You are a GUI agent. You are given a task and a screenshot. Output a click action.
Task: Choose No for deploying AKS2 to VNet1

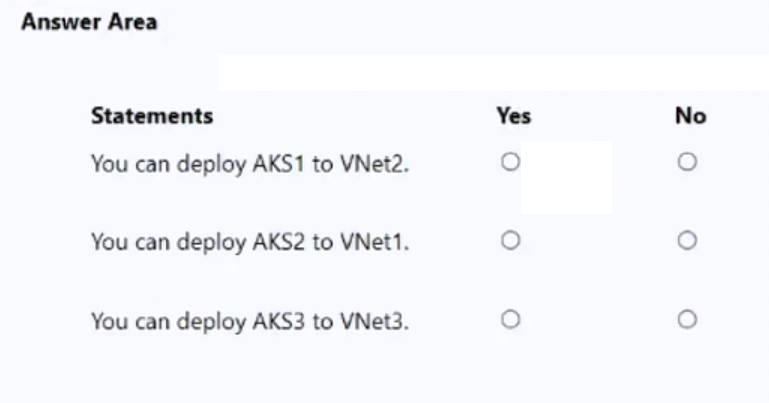[687, 241]
